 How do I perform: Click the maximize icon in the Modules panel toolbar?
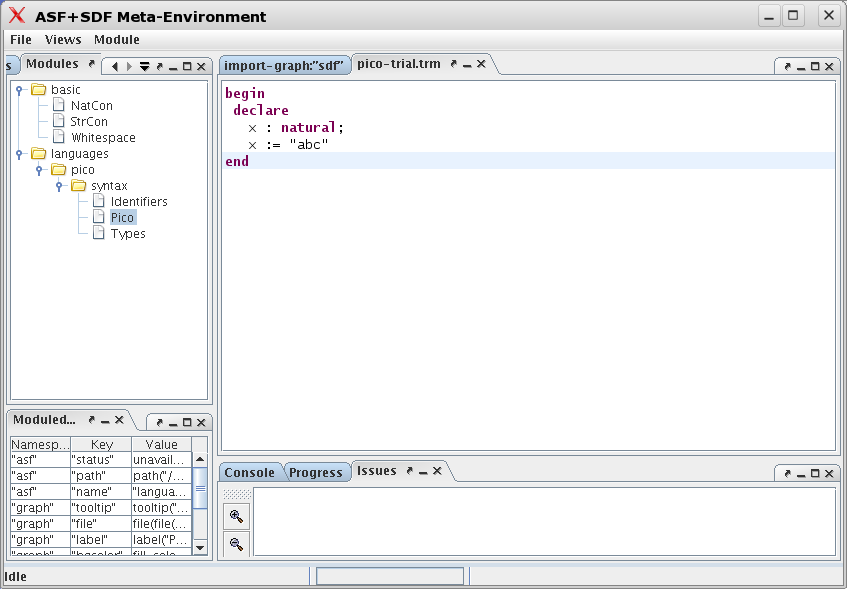pyautogui.click(x=187, y=65)
